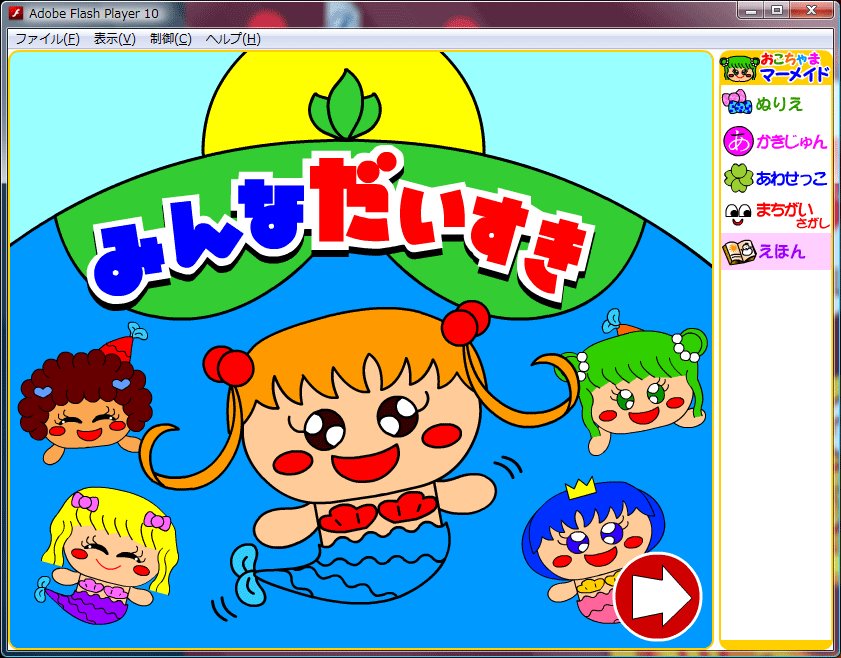The image size is (841, 658).
Task: Open the ファイル(F) menu
Action: [47, 39]
